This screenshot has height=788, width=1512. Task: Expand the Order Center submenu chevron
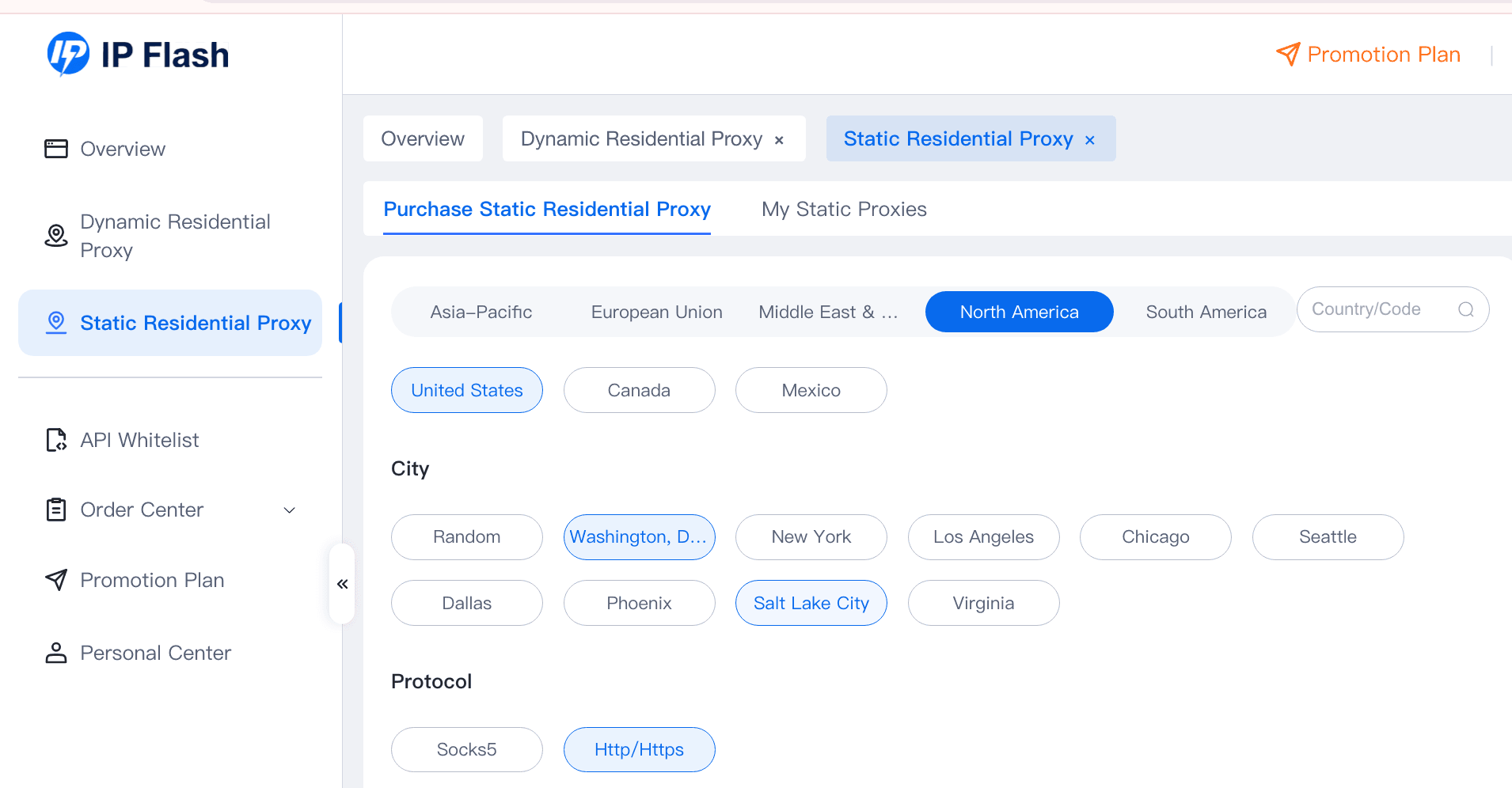click(290, 510)
